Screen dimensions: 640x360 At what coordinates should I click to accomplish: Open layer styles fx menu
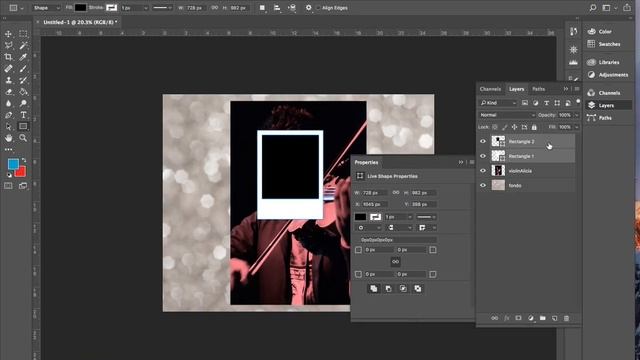click(x=507, y=318)
